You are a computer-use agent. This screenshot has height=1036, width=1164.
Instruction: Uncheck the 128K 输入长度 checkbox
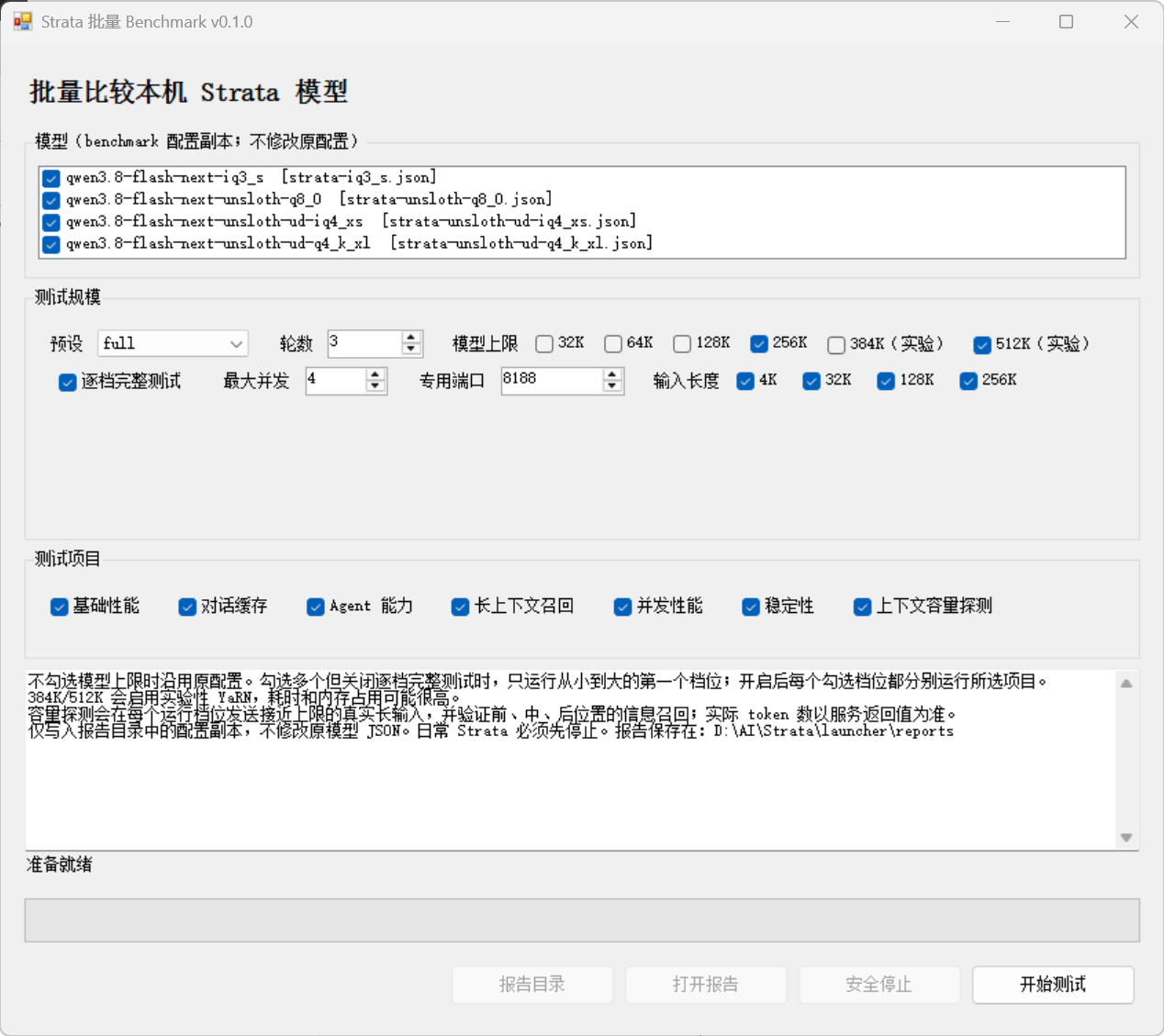(x=886, y=382)
